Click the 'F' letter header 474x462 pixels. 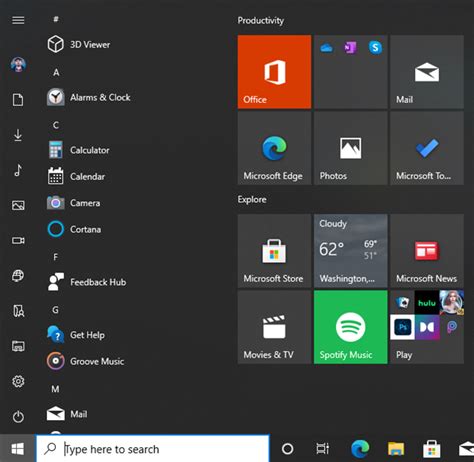click(x=56, y=257)
